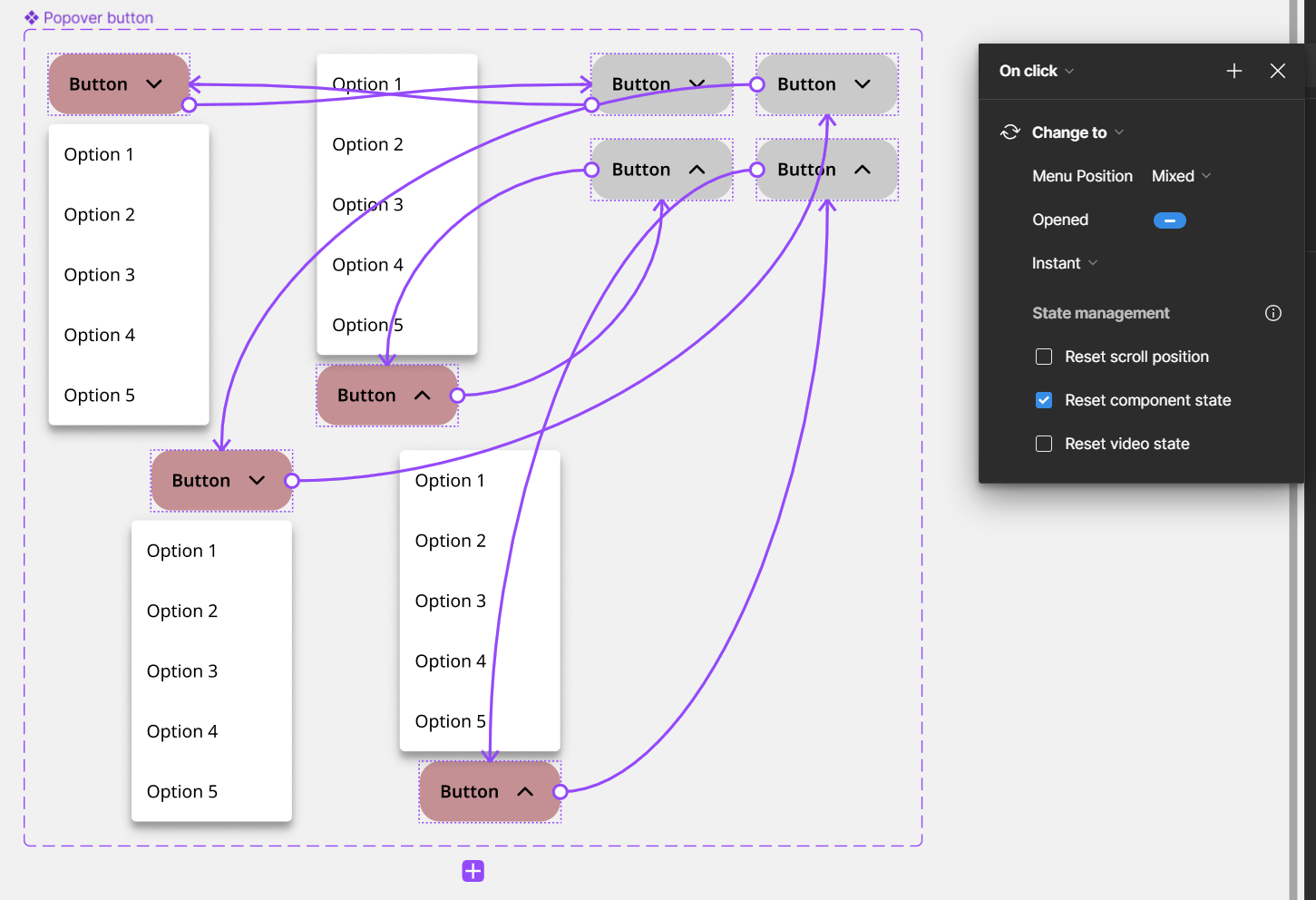Image resolution: width=1316 pixels, height=900 pixels.
Task: Select the rightmost gray Button with down chevron
Action: 827,84
